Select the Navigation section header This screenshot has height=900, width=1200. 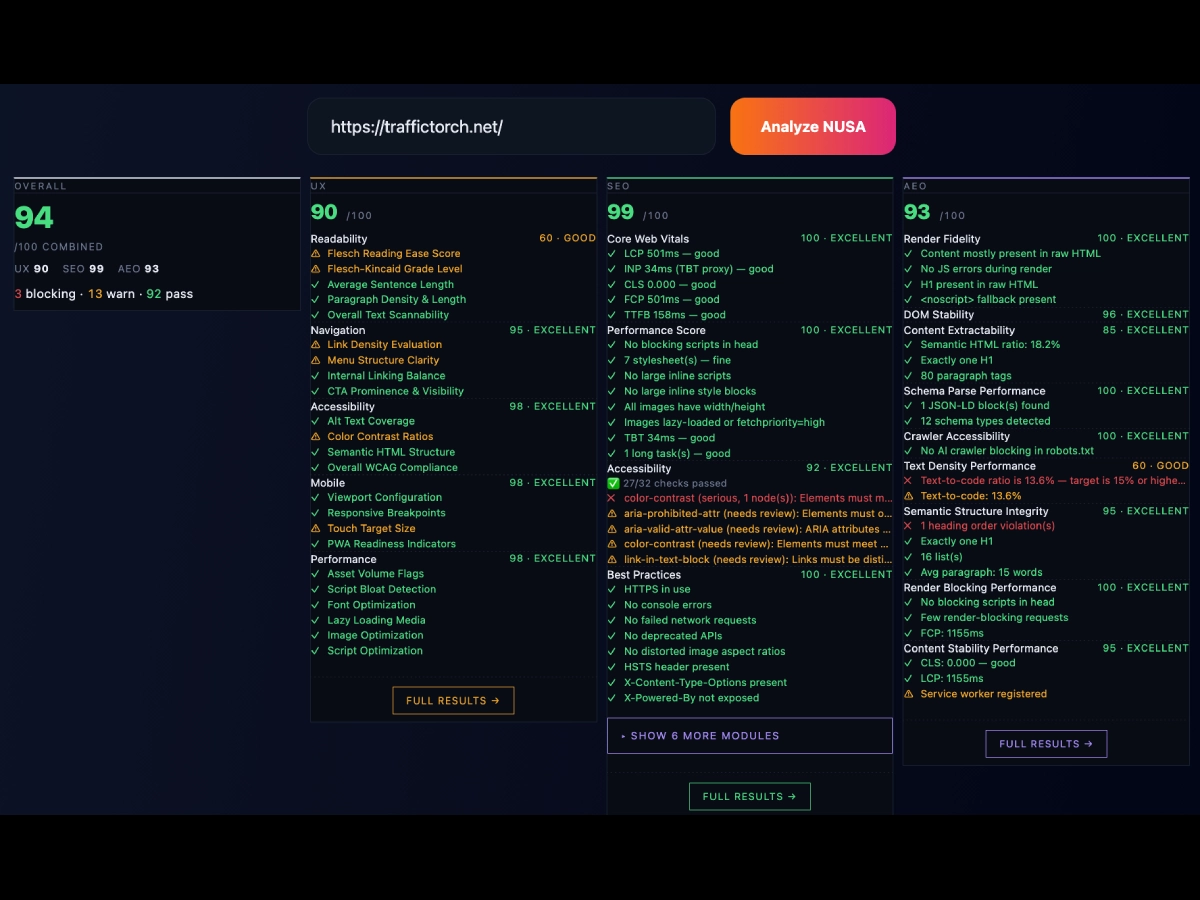tap(338, 330)
